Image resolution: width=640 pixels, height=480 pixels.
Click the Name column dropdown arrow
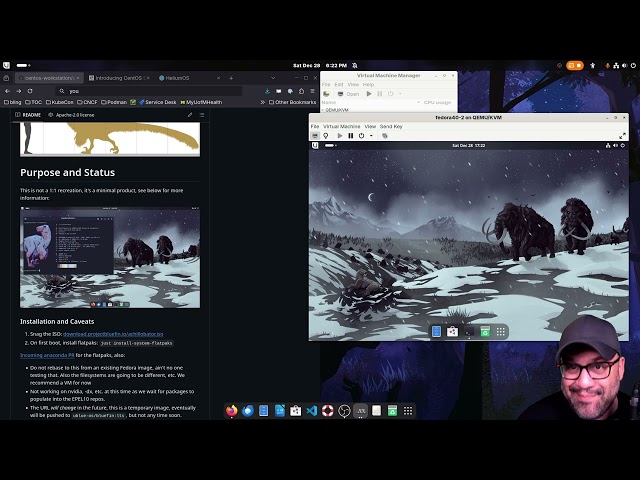(418, 102)
